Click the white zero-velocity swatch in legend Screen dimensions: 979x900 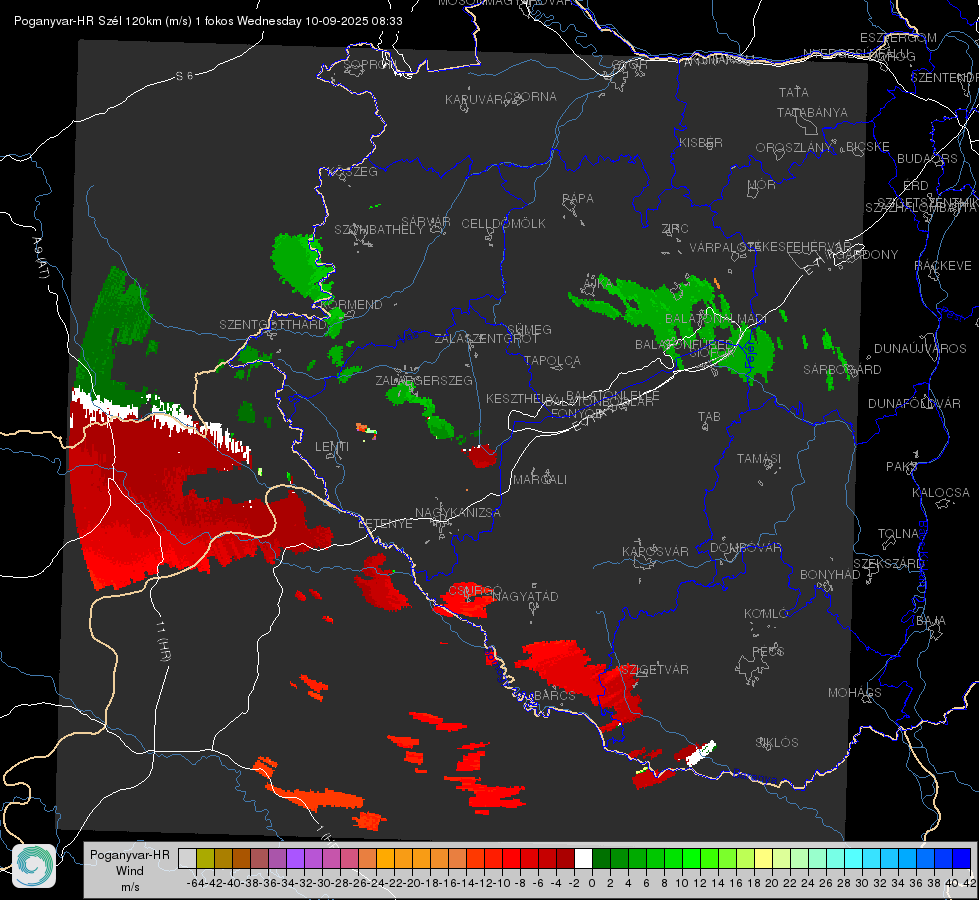(583, 858)
